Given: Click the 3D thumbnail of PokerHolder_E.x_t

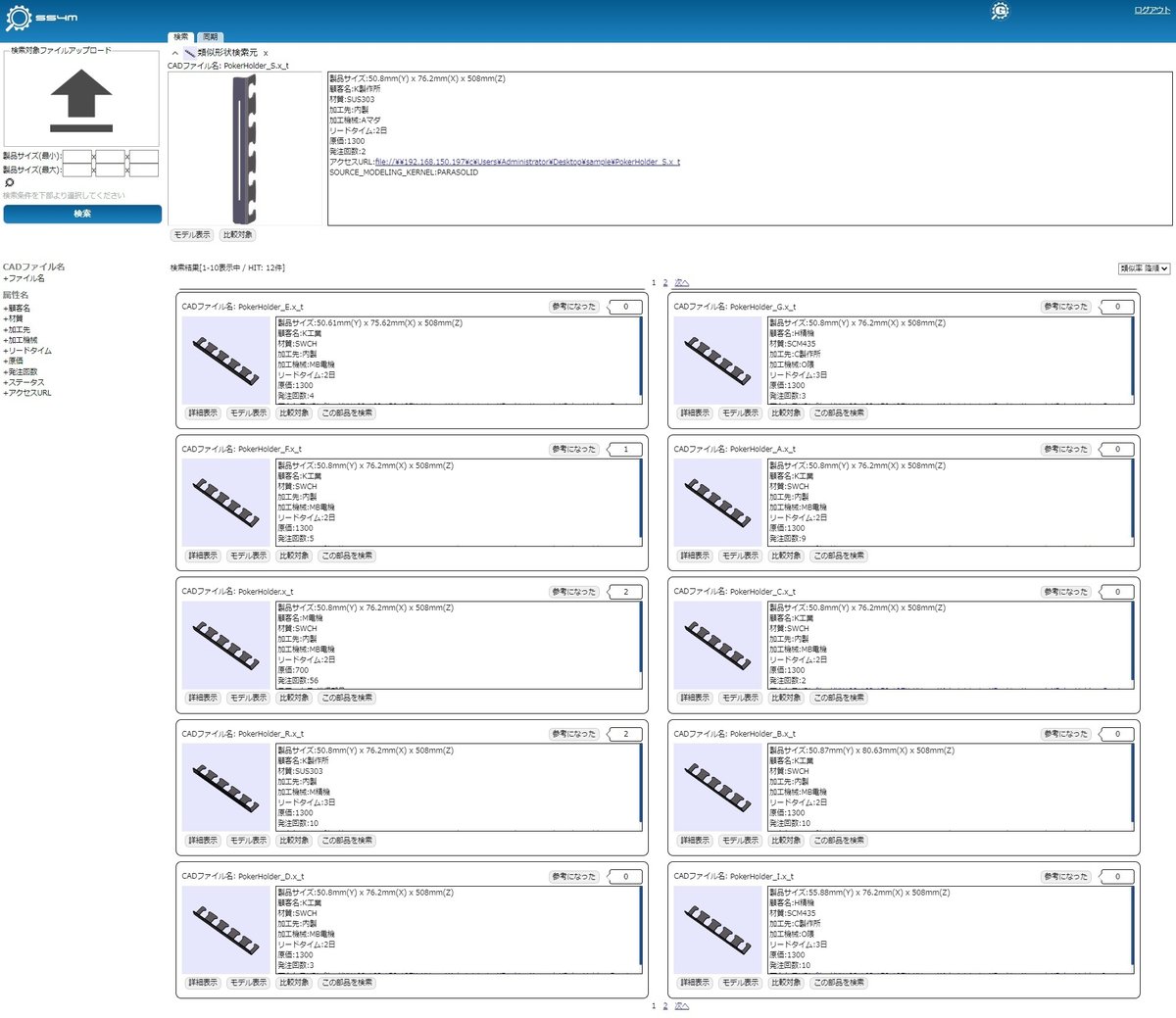Looking at the screenshot, I should tap(225, 359).
